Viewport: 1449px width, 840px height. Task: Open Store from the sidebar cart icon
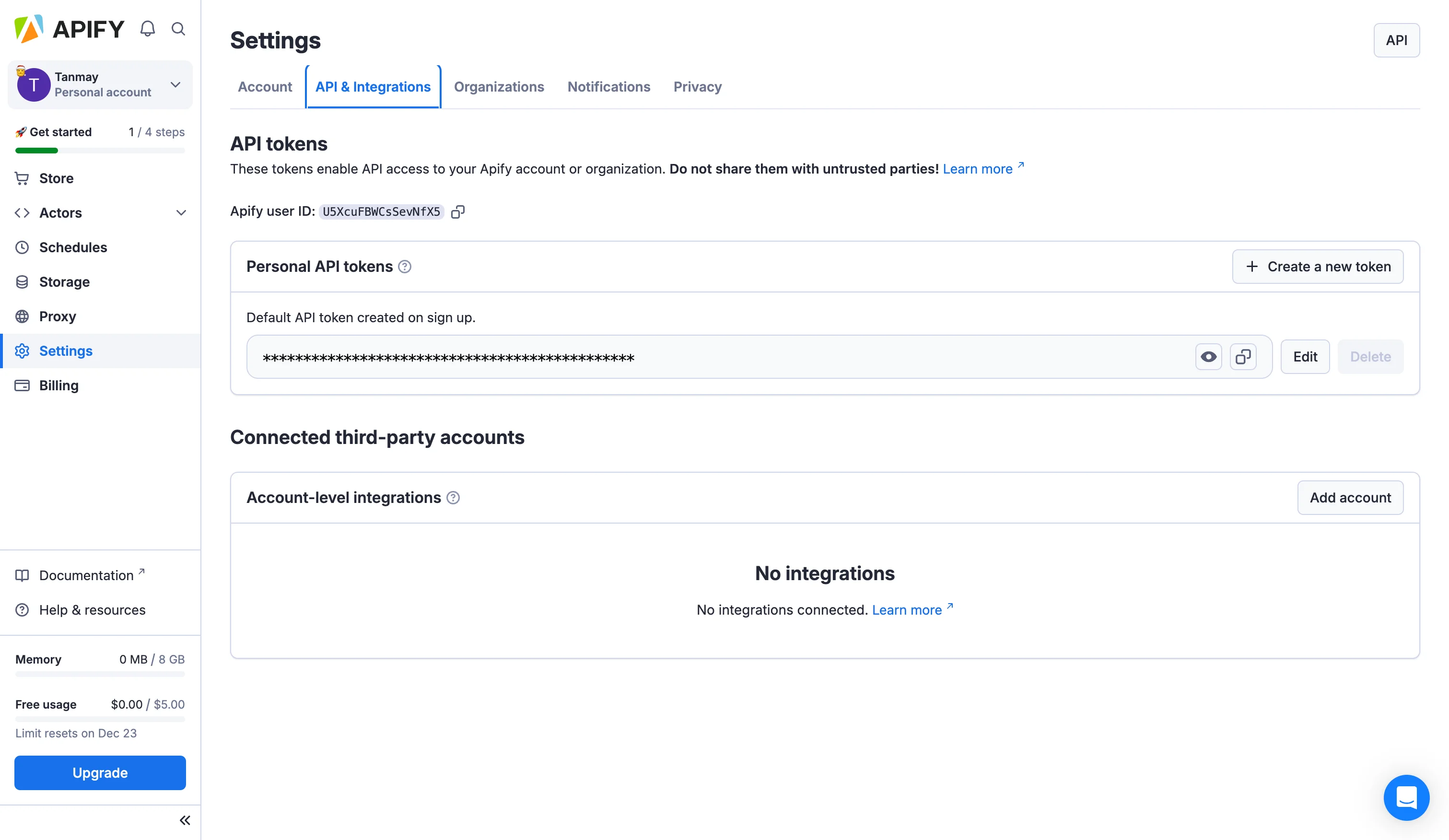point(22,178)
